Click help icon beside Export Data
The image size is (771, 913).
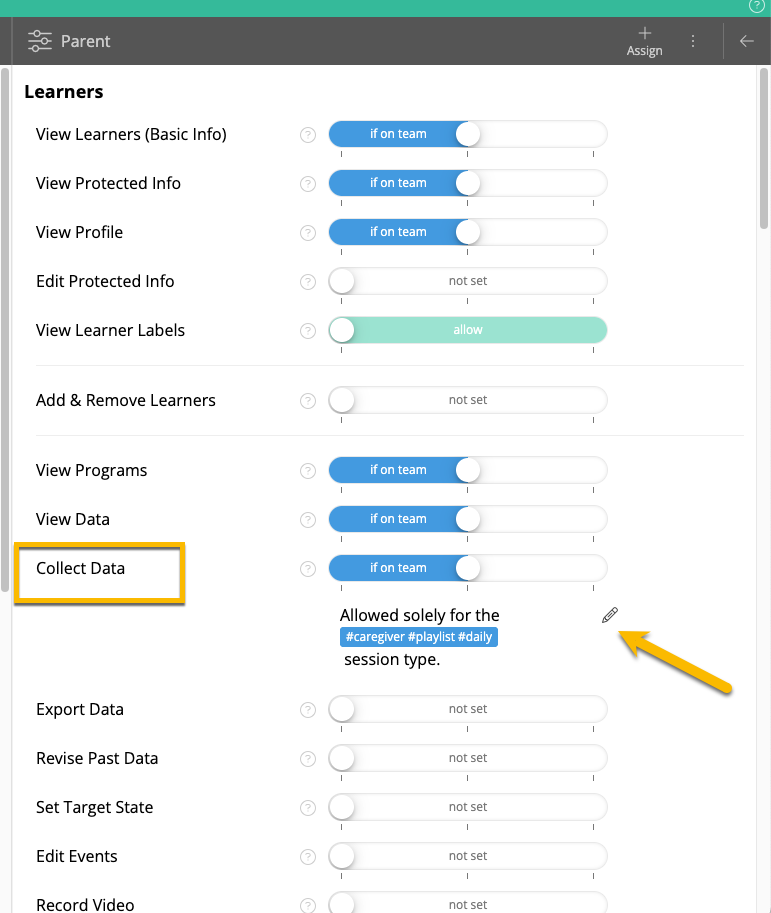[x=308, y=710]
